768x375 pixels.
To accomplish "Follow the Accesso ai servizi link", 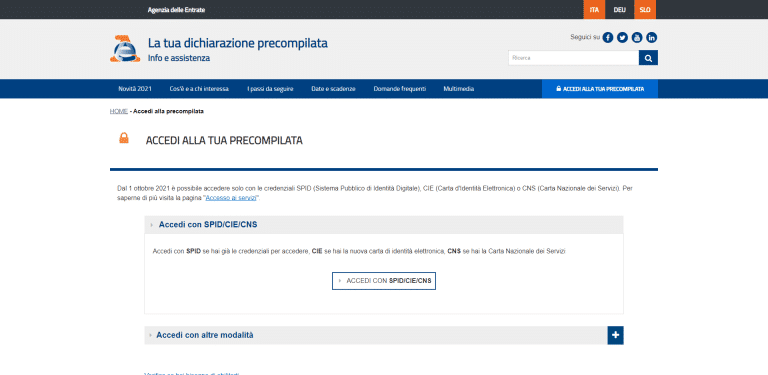I will (231, 198).
